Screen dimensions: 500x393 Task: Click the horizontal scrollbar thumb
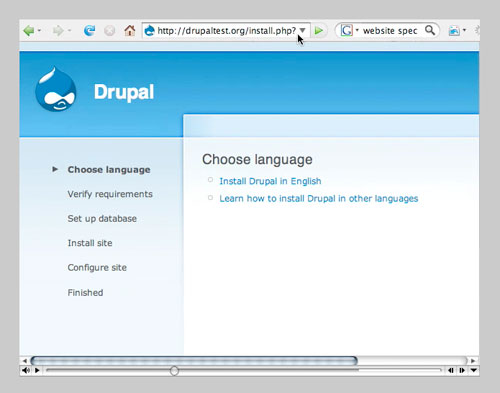[194, 361]
